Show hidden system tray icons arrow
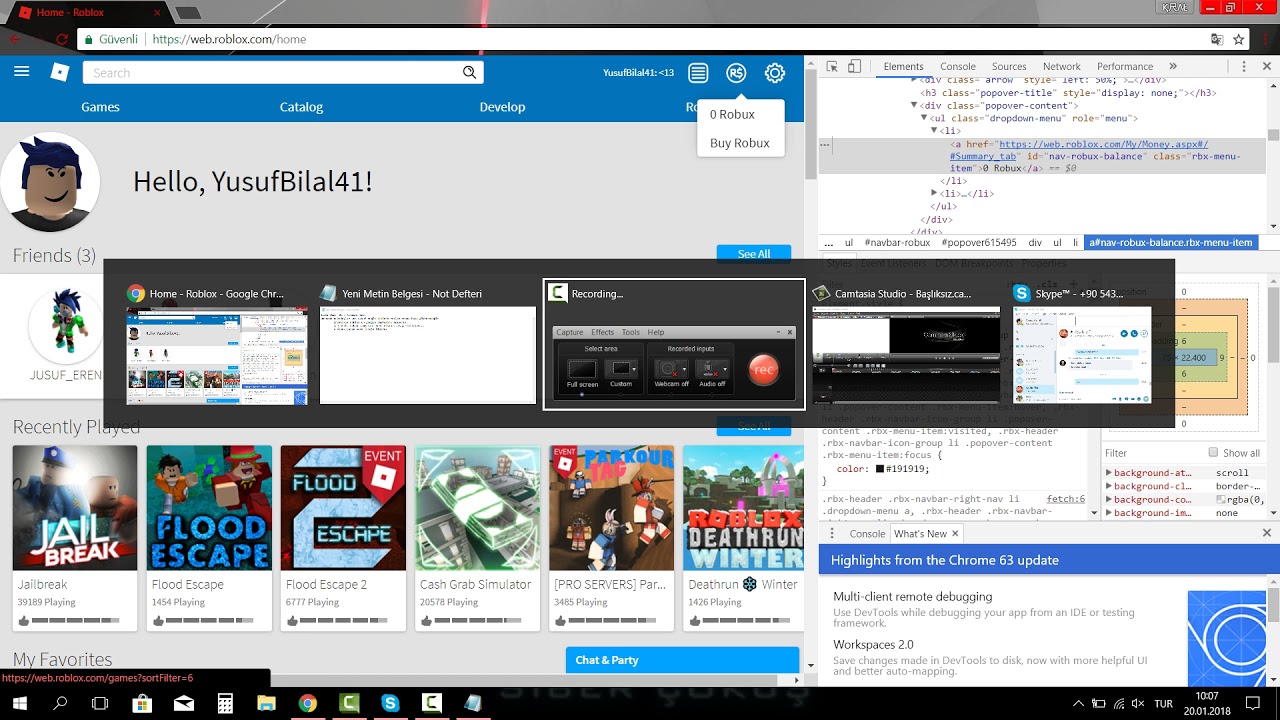The width and height of the screenshot is (1280, 720). (x=1078, y=704)
